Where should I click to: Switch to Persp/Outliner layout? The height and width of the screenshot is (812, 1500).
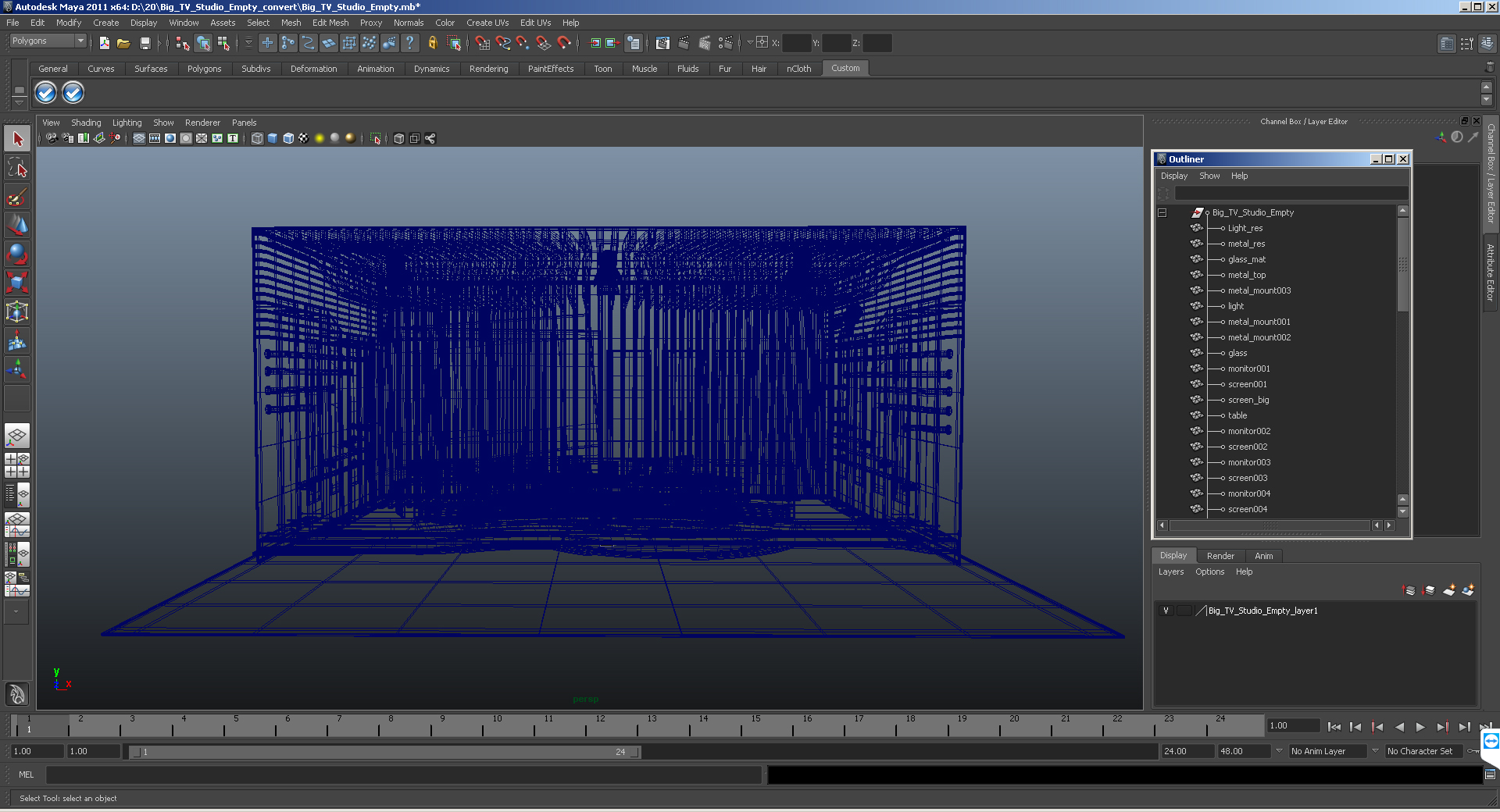coord(17,494)
